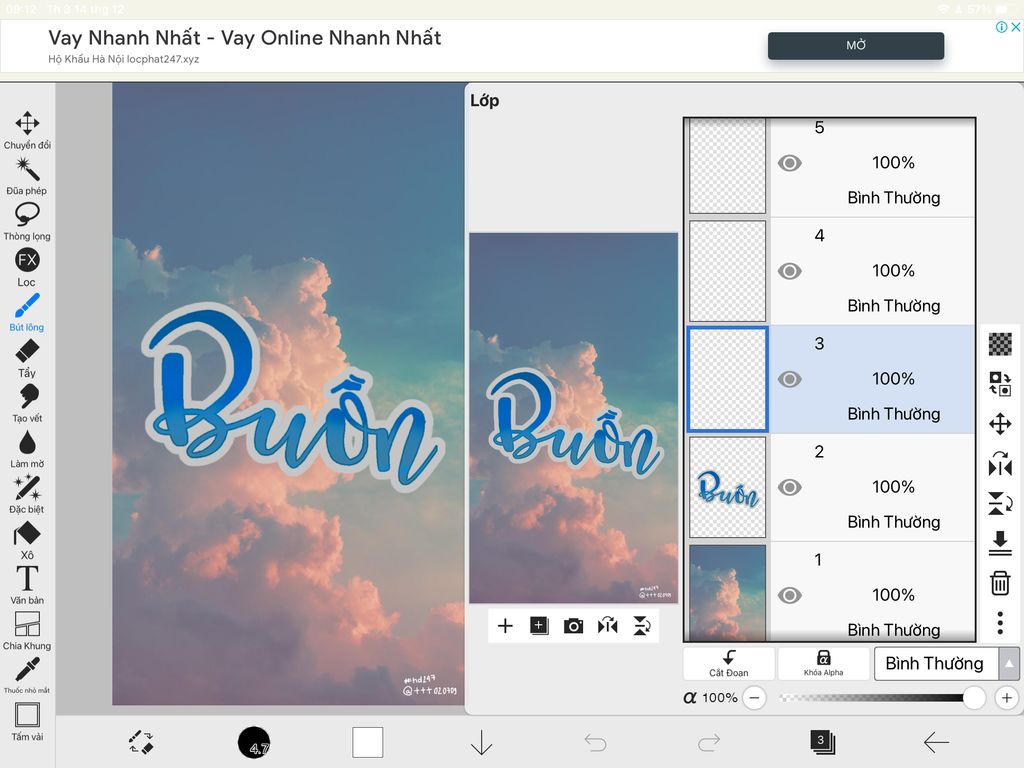Select layer 5 thumbnail
Viewport: 1024px width, 768px height.
pyautogui.click(x=727, y=166)
